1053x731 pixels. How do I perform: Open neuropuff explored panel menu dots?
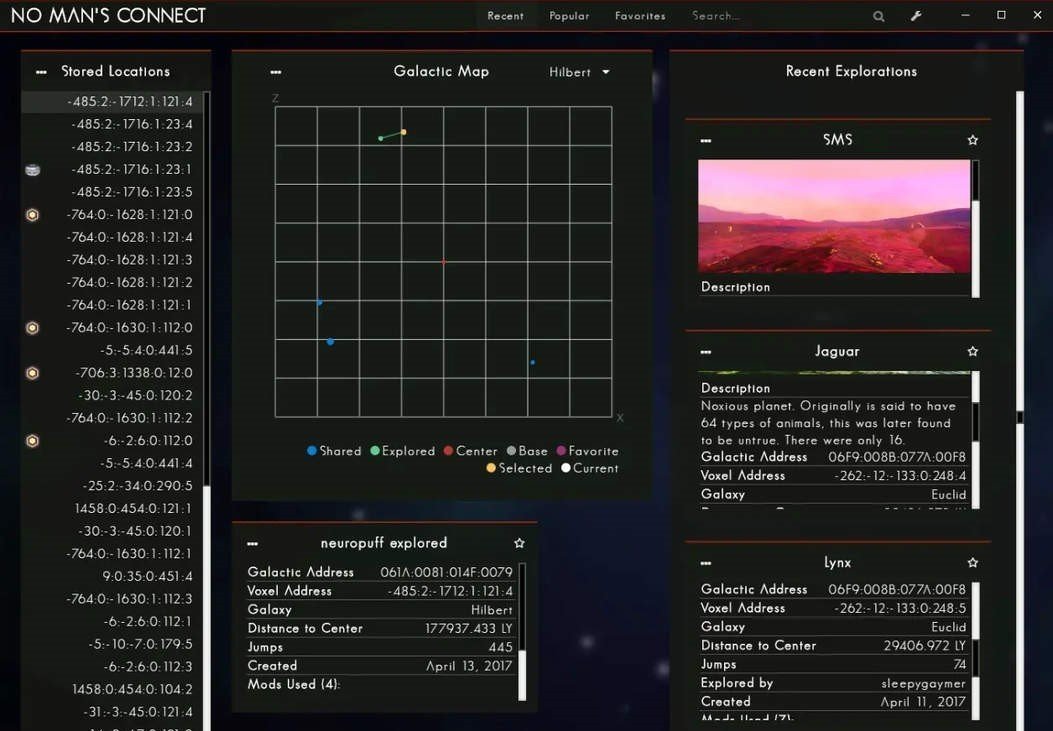[x=252, y=544]
